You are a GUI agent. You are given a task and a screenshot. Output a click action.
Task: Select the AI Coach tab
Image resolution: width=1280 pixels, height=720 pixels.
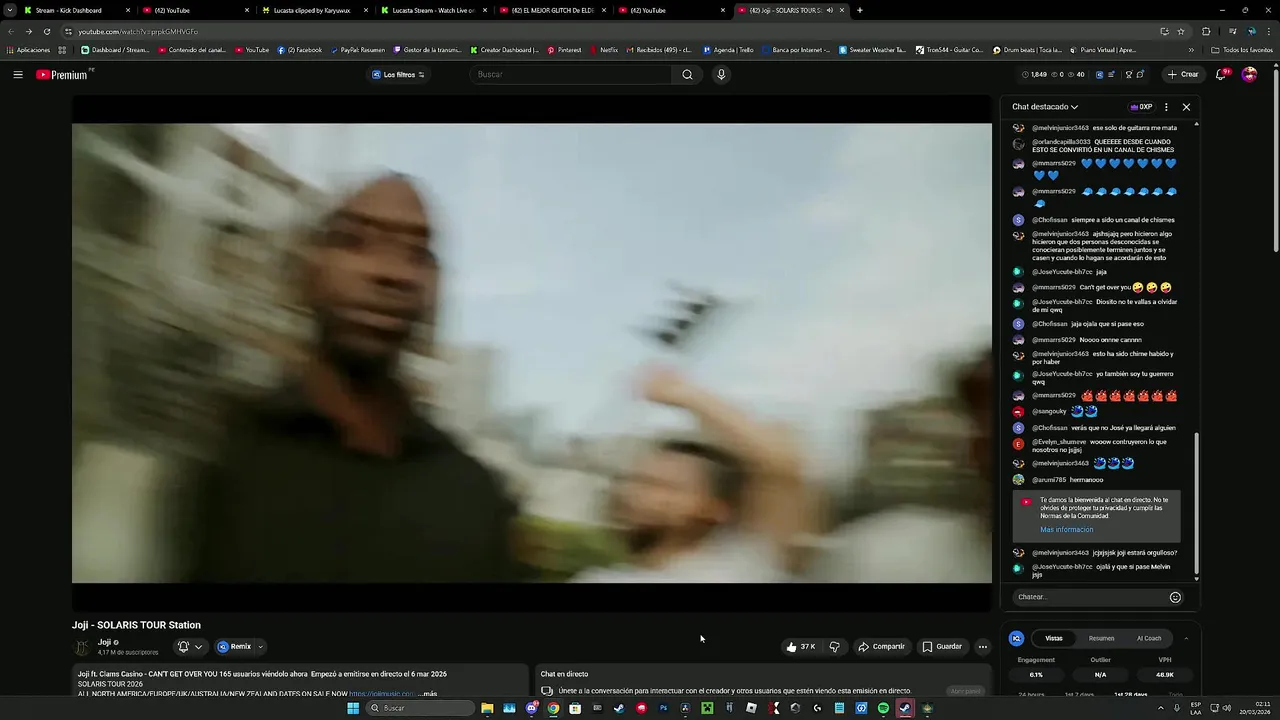1149,638
